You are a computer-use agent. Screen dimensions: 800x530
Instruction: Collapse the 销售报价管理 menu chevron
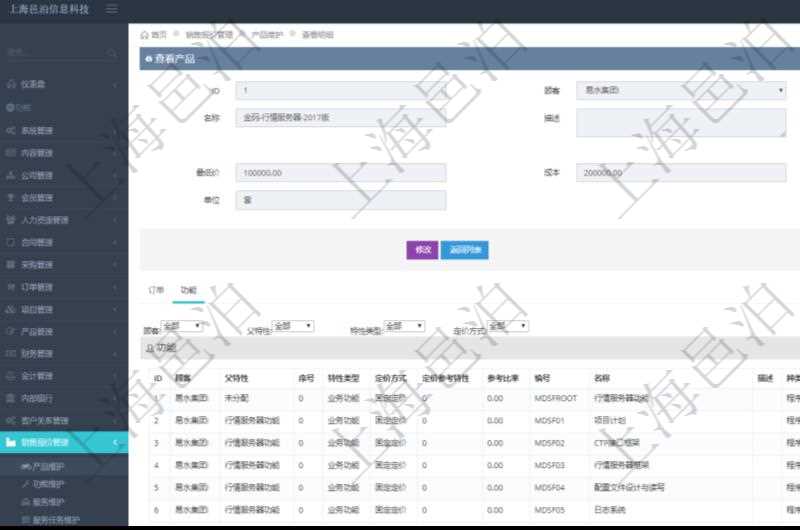[115, 442]
